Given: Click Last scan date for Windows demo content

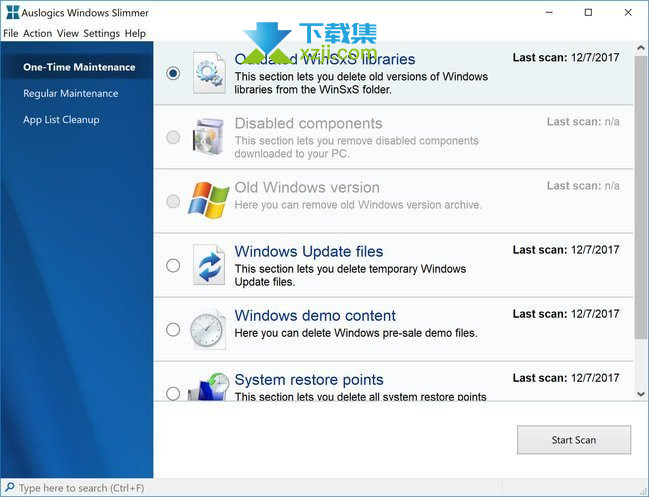Looking at the screenshot, I should coord(566,314).
